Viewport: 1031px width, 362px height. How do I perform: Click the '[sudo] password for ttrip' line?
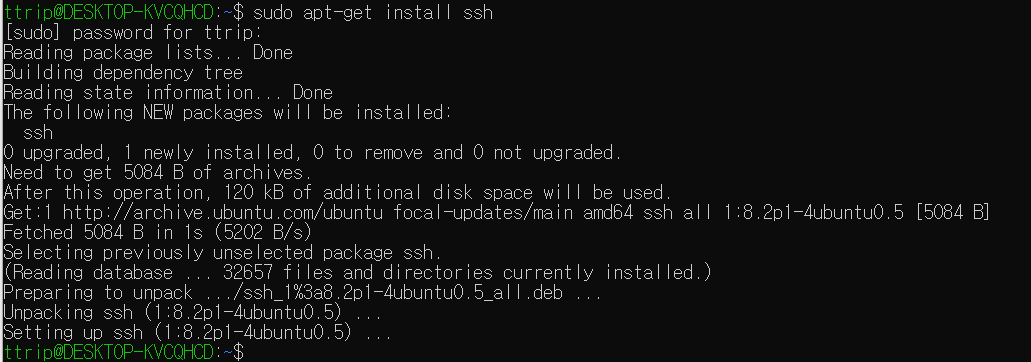click(132, 32)
